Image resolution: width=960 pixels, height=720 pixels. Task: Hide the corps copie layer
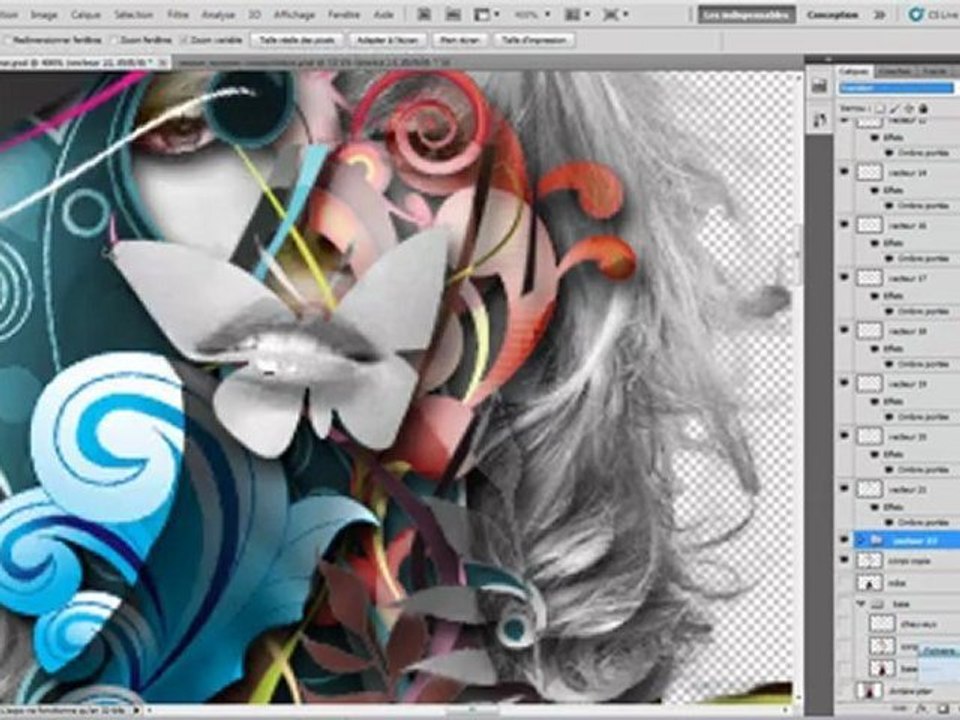click(x=846, y=560)
